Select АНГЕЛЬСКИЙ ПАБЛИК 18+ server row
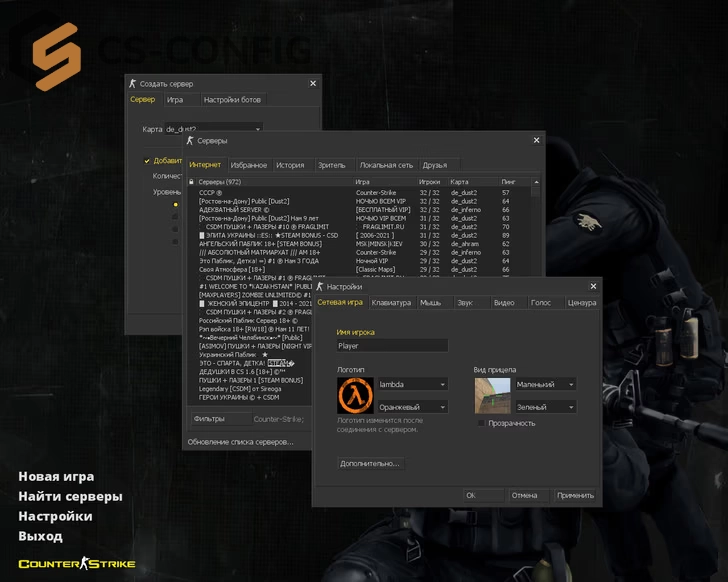Image resolution: width=728 pixels, height=582 pixels. [x=360, y=244]
